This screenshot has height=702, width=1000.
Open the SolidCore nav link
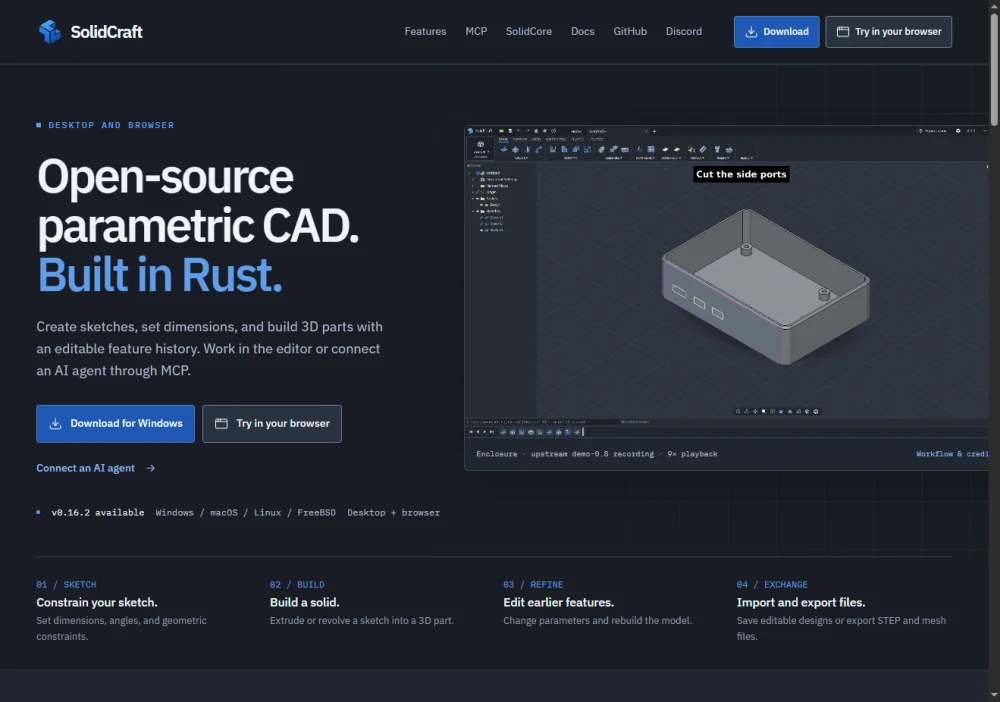(529, 31)
